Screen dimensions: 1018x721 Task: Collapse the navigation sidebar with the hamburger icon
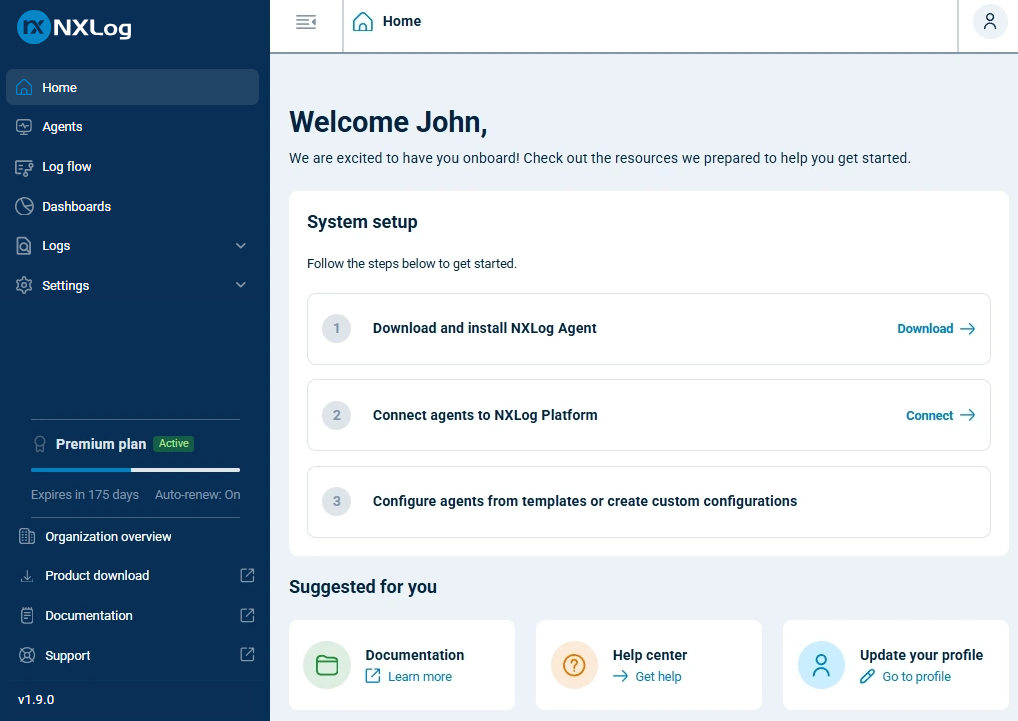coord(305,20)
